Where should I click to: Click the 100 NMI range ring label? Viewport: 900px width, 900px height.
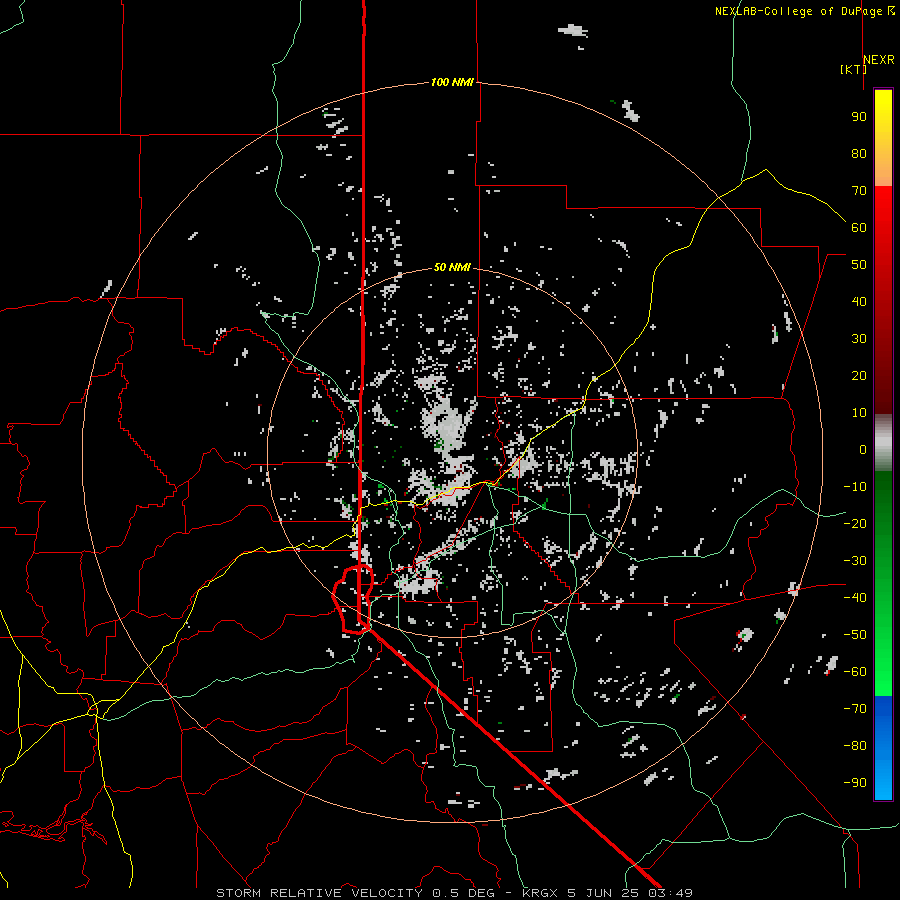point(452,83)
